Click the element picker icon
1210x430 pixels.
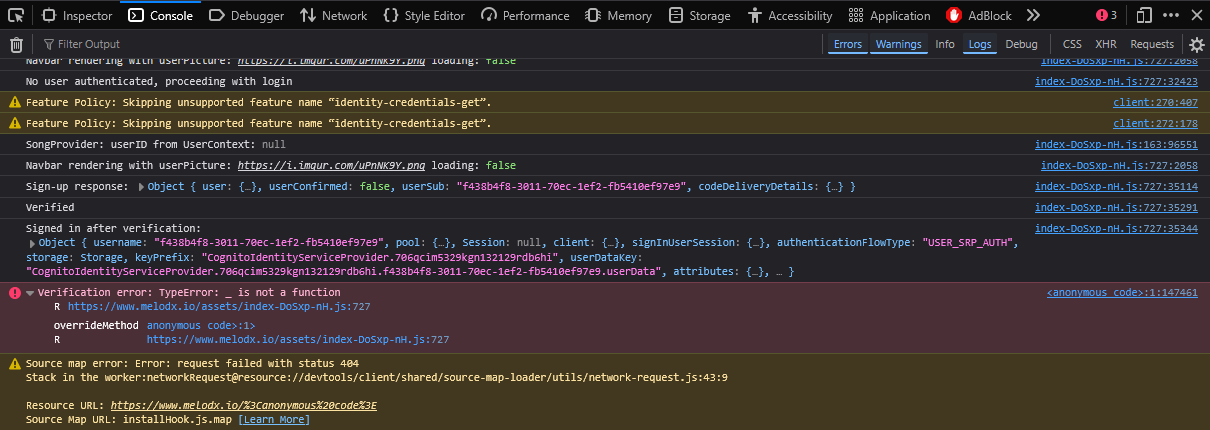(x=18, y=15)
